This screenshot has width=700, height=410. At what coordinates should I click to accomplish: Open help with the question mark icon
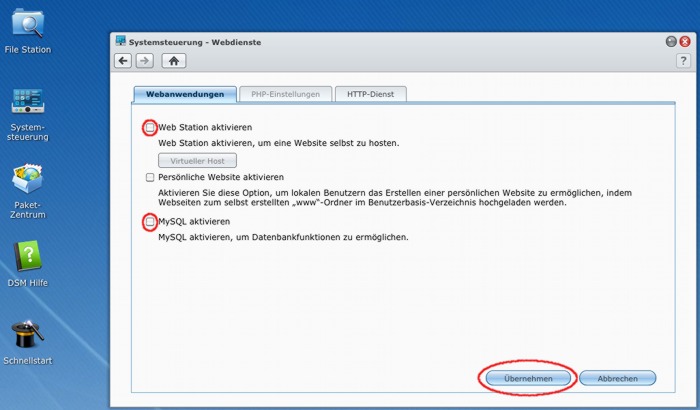pyautogui.click(x=683, y=61)
